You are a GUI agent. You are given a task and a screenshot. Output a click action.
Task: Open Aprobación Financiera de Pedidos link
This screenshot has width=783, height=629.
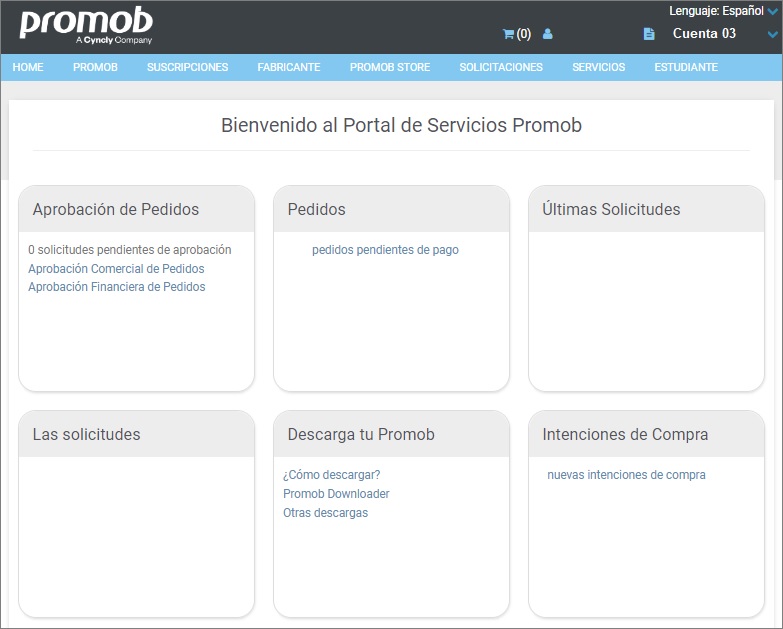pos(117,287)
